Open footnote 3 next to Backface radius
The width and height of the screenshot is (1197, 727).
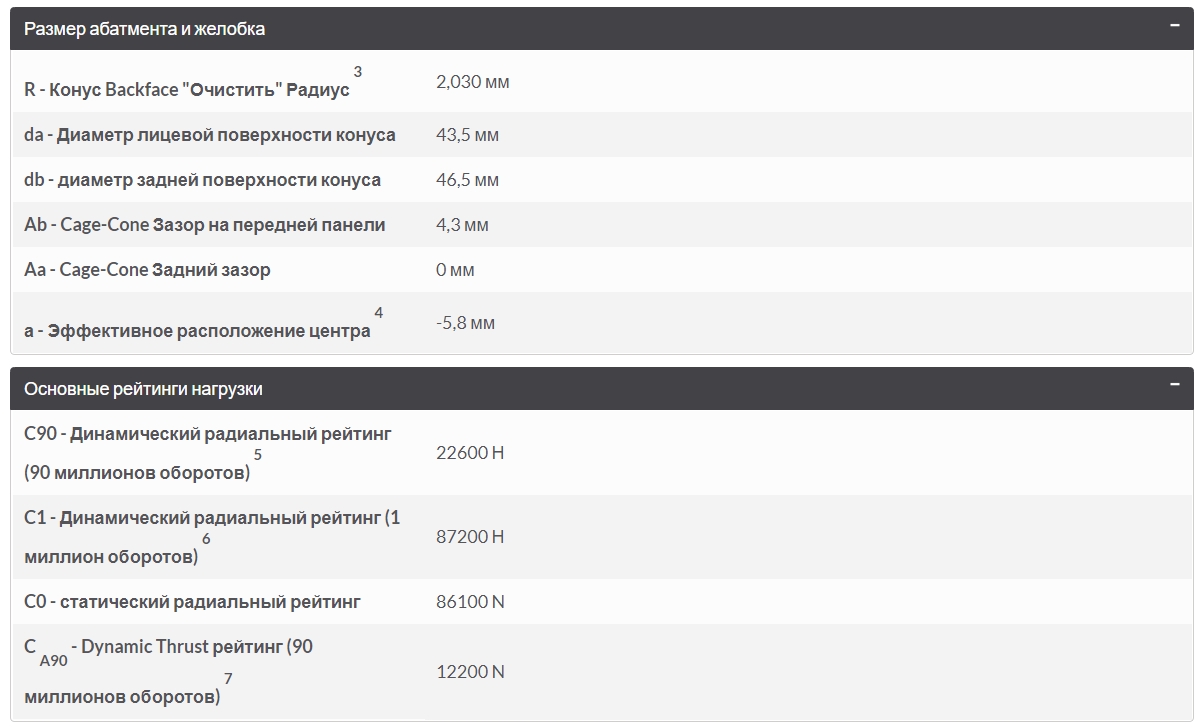(x=358, y=72)
